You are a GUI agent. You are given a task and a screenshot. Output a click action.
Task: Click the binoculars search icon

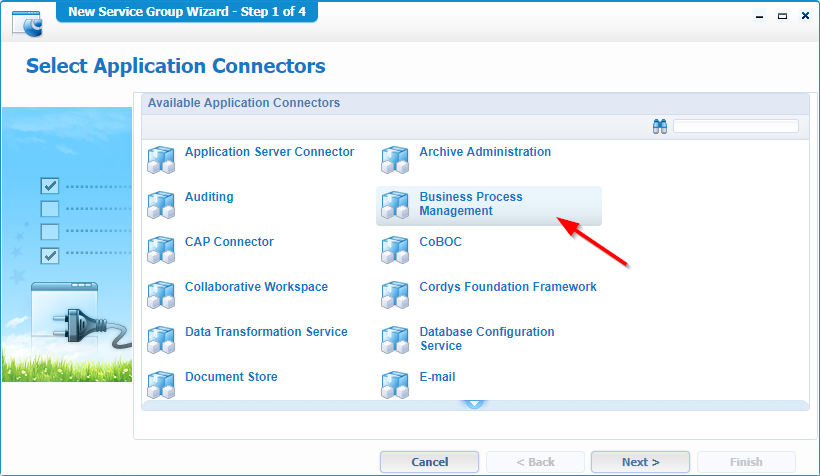pyautogui.click(x=660, y=127)
